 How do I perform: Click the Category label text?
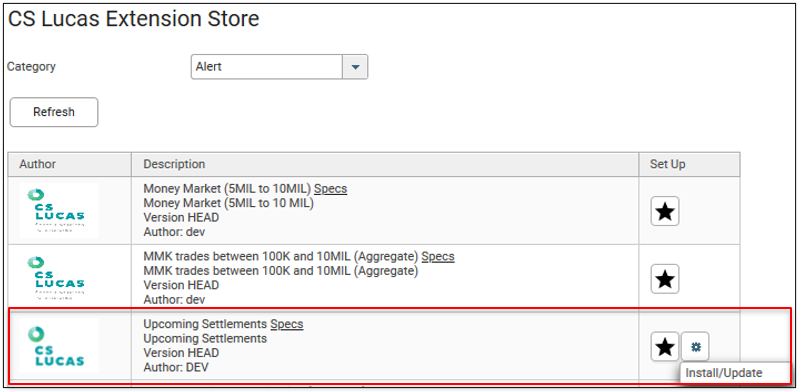coord(31,67)
